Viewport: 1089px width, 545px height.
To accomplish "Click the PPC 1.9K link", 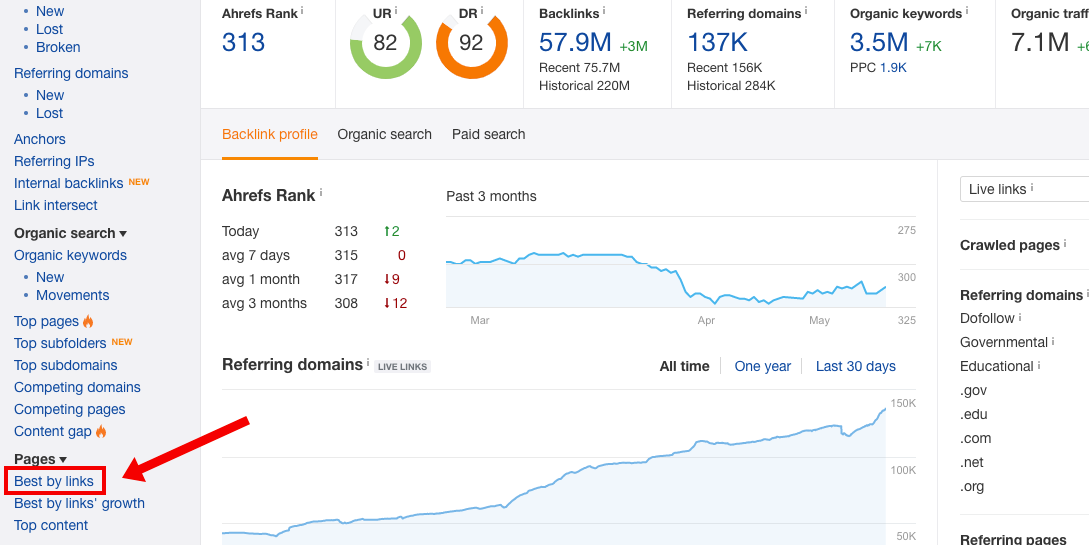I will 893,68.
